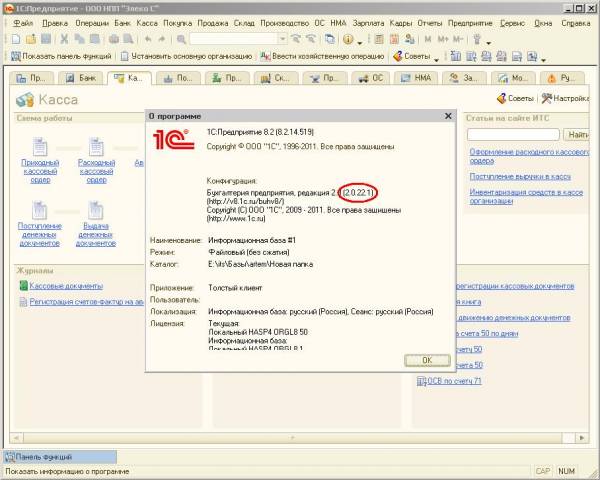Expand the Советы toolbar dropdown arrow
Image resolution: width=600 pixels, height=480 pixels.
tap(437, 60)
